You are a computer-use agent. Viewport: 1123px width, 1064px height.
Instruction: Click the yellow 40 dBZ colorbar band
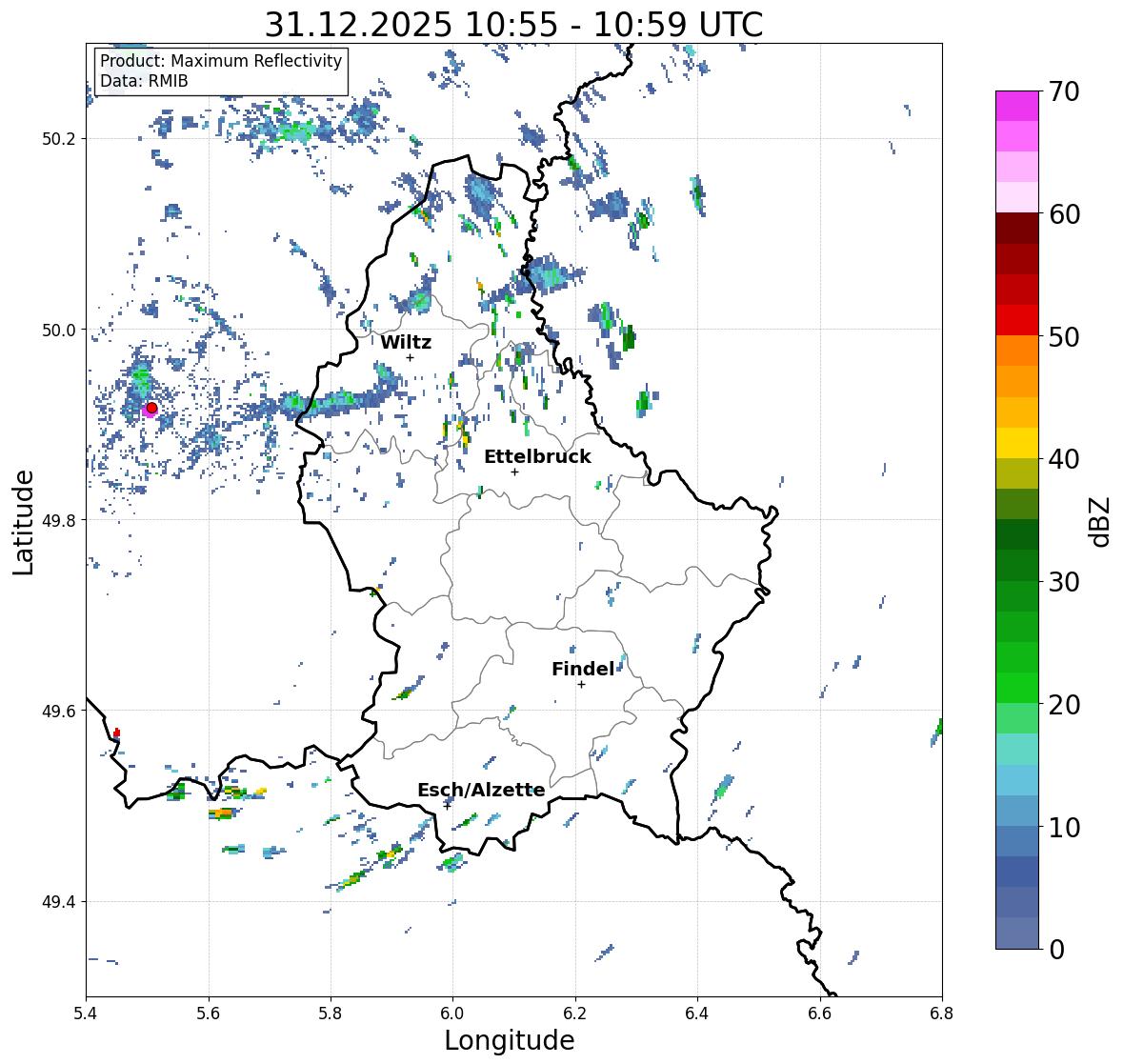(x=1017, y=443)
